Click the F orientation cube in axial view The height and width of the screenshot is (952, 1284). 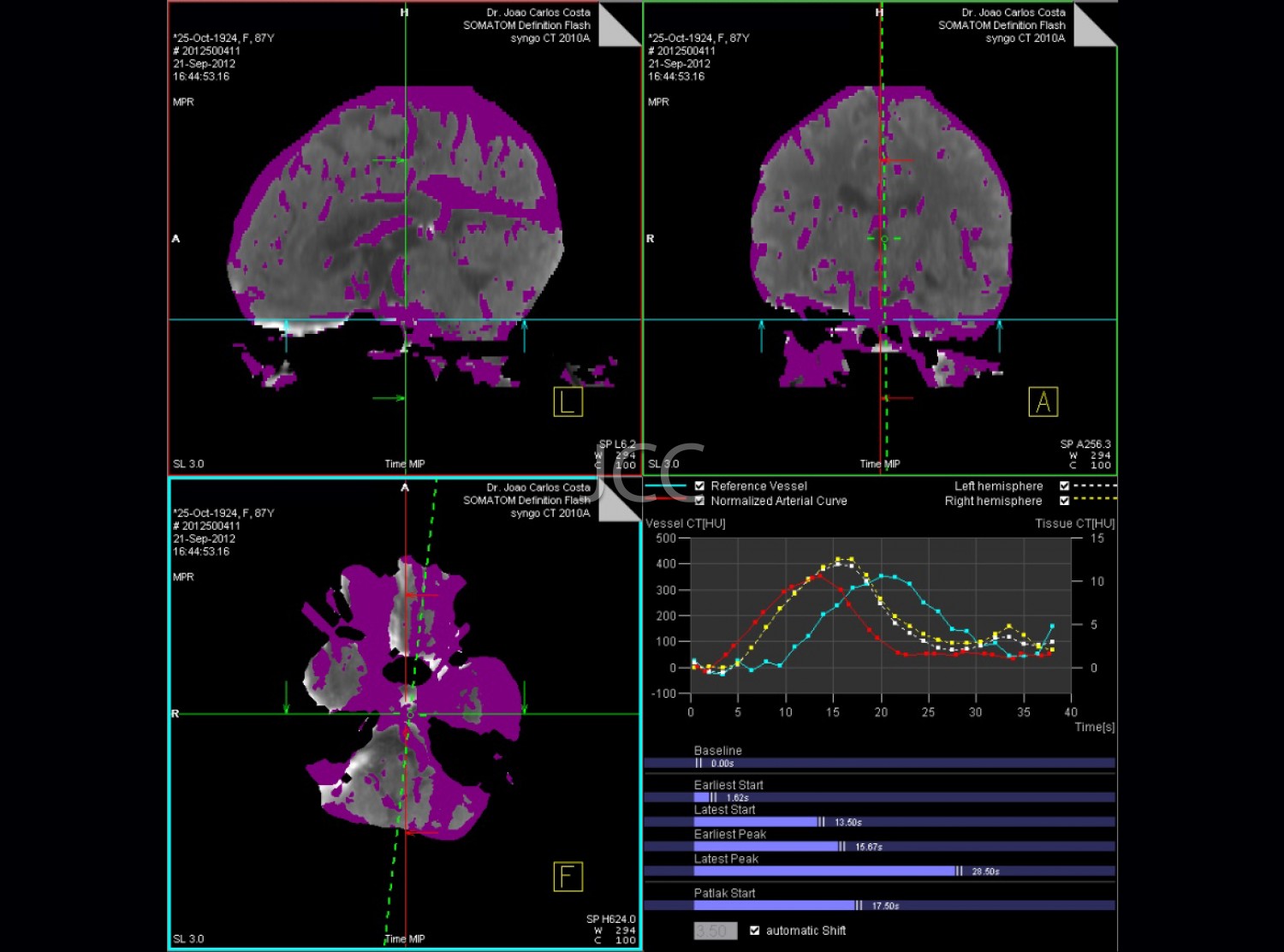[x=568, y=877]
